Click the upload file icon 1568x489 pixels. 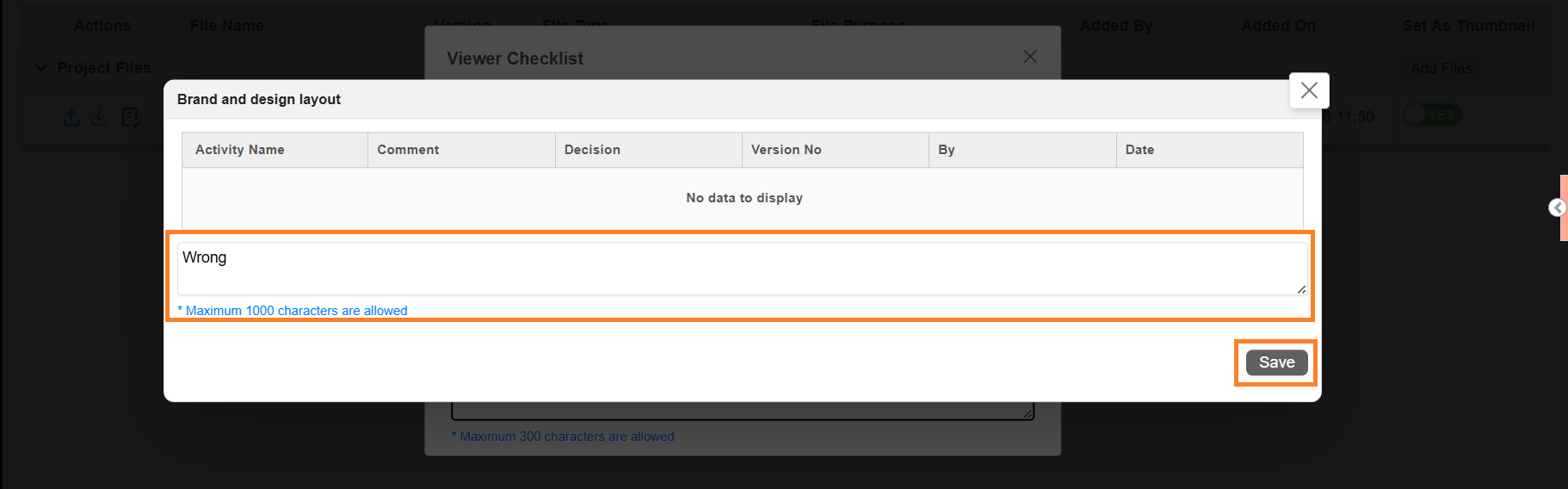(x=72, y=117)
